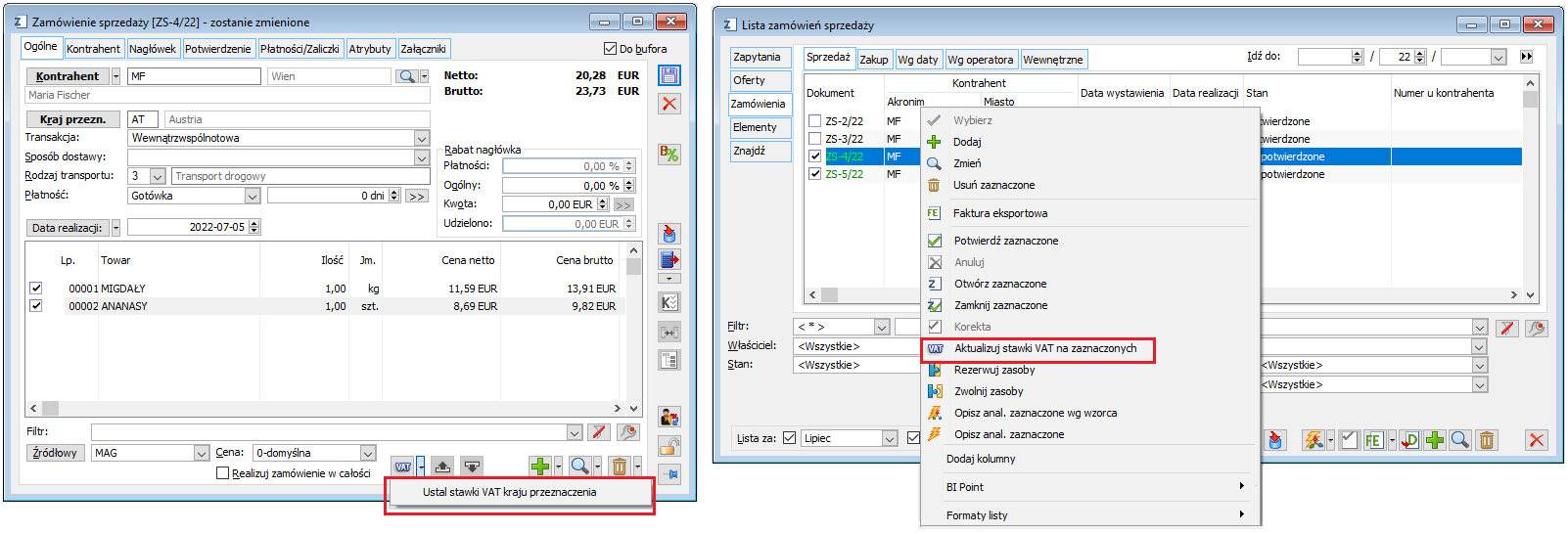Open the Rodzaj transportu dropdown
1568x534 pixels.
pos(158,176)
